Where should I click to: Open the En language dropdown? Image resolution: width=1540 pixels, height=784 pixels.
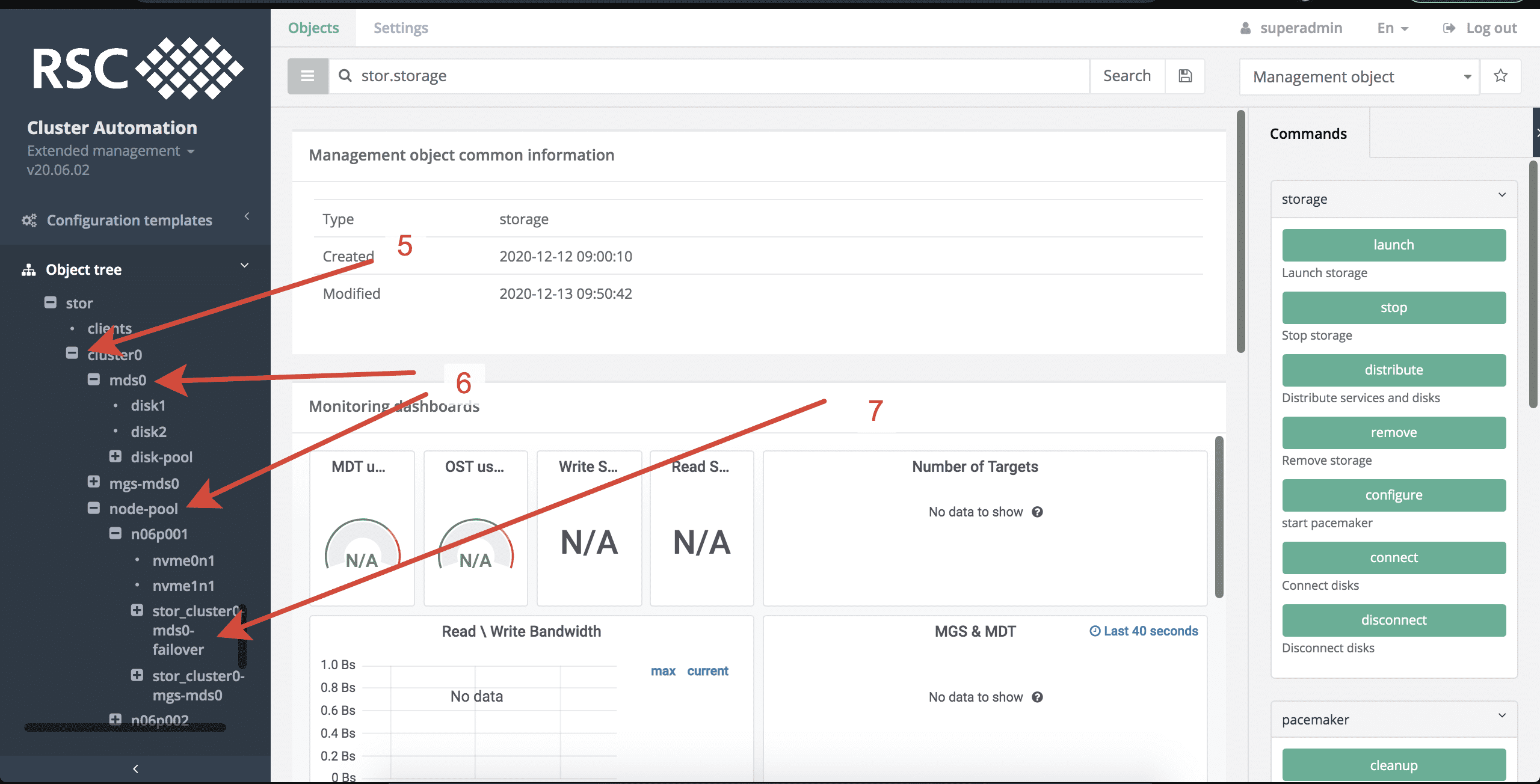click(x=1392, y=28)
